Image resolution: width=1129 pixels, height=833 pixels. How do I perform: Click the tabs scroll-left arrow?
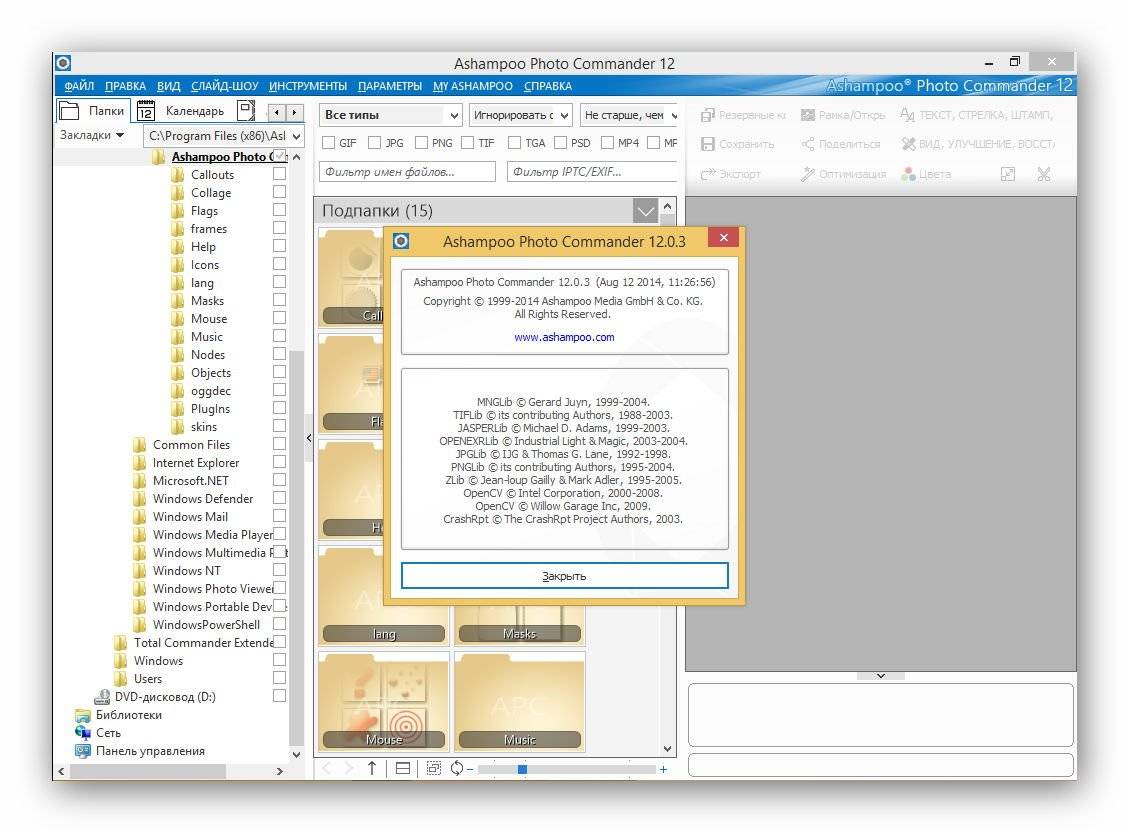pyautogui.click(x=276, y=112)
